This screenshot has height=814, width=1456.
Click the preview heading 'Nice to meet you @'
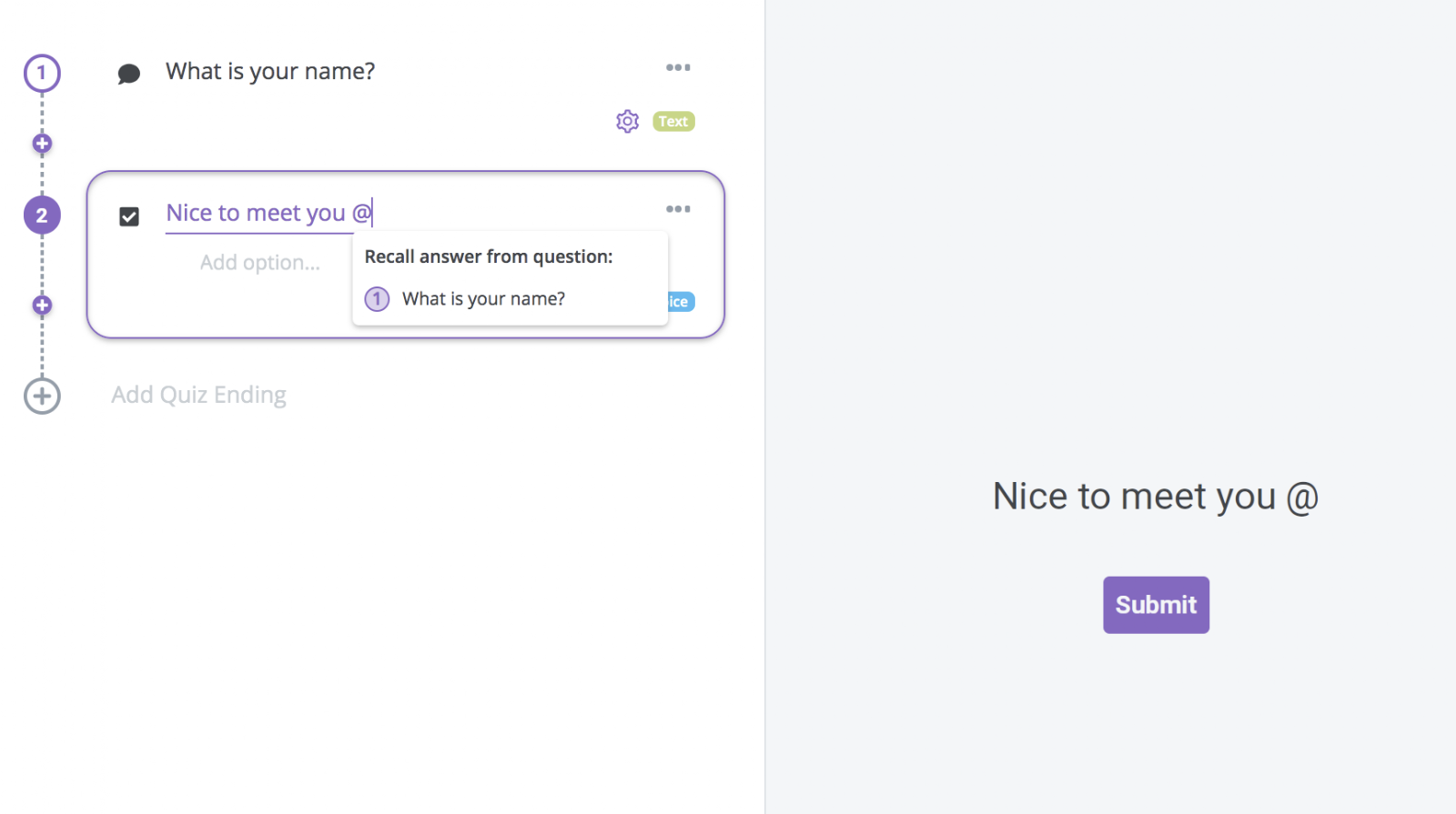tap(1156, 497)
